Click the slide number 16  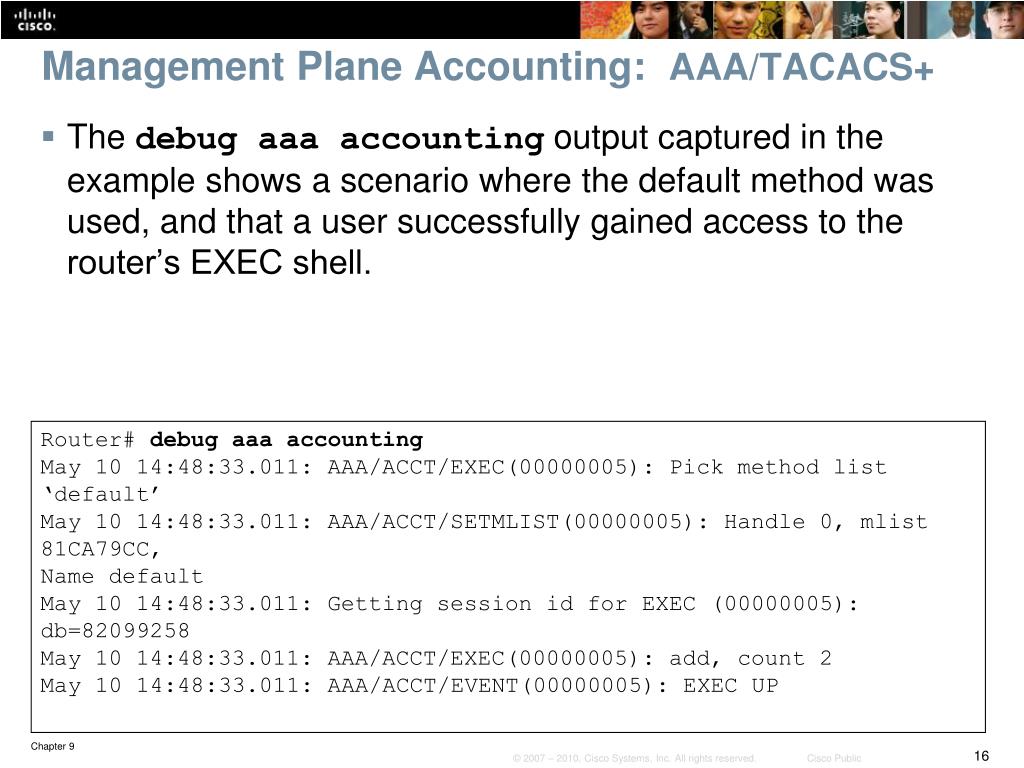tap(982, 756)
